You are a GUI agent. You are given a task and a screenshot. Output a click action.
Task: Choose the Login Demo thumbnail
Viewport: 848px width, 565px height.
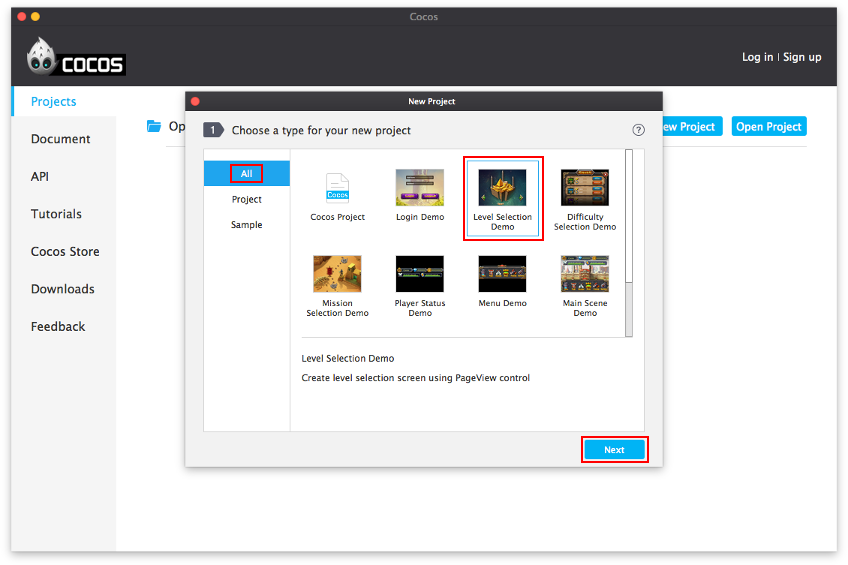pos(420,187)
